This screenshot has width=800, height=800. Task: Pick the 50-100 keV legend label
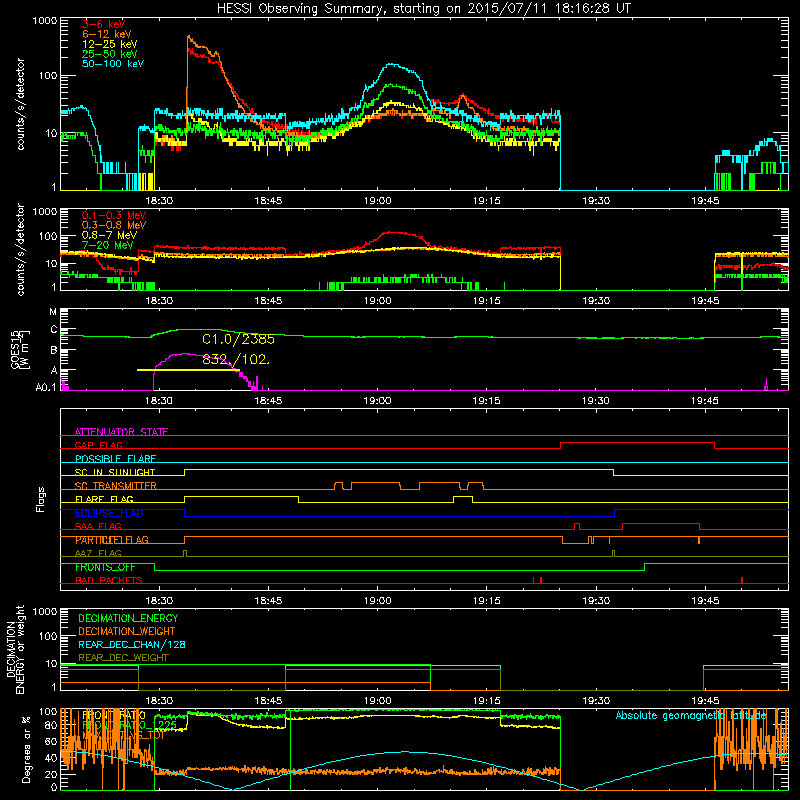(x=113, y=63)
